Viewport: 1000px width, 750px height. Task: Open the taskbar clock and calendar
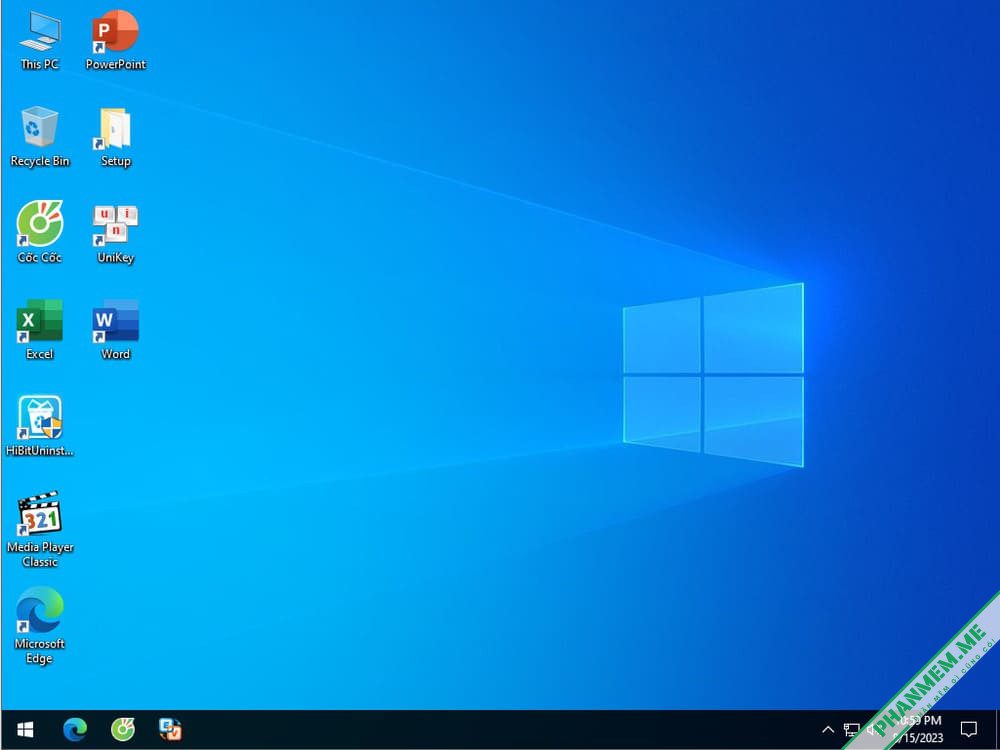[918, 729]
